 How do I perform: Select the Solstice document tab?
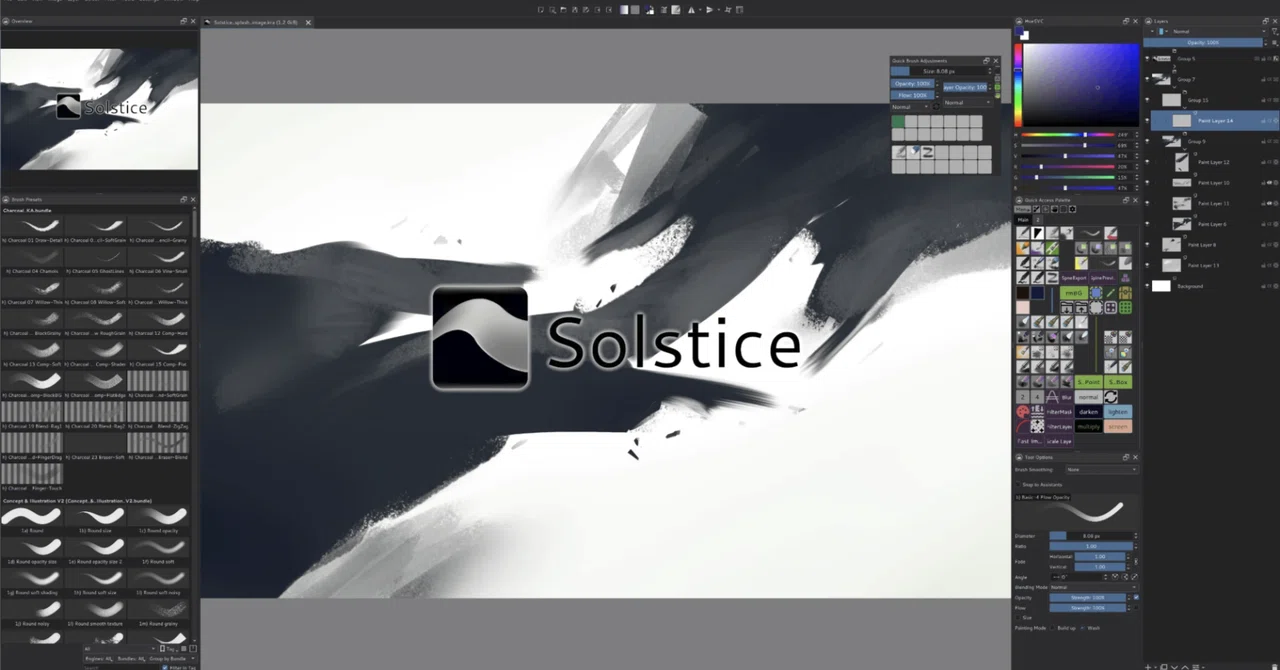[x=256, y=22]
